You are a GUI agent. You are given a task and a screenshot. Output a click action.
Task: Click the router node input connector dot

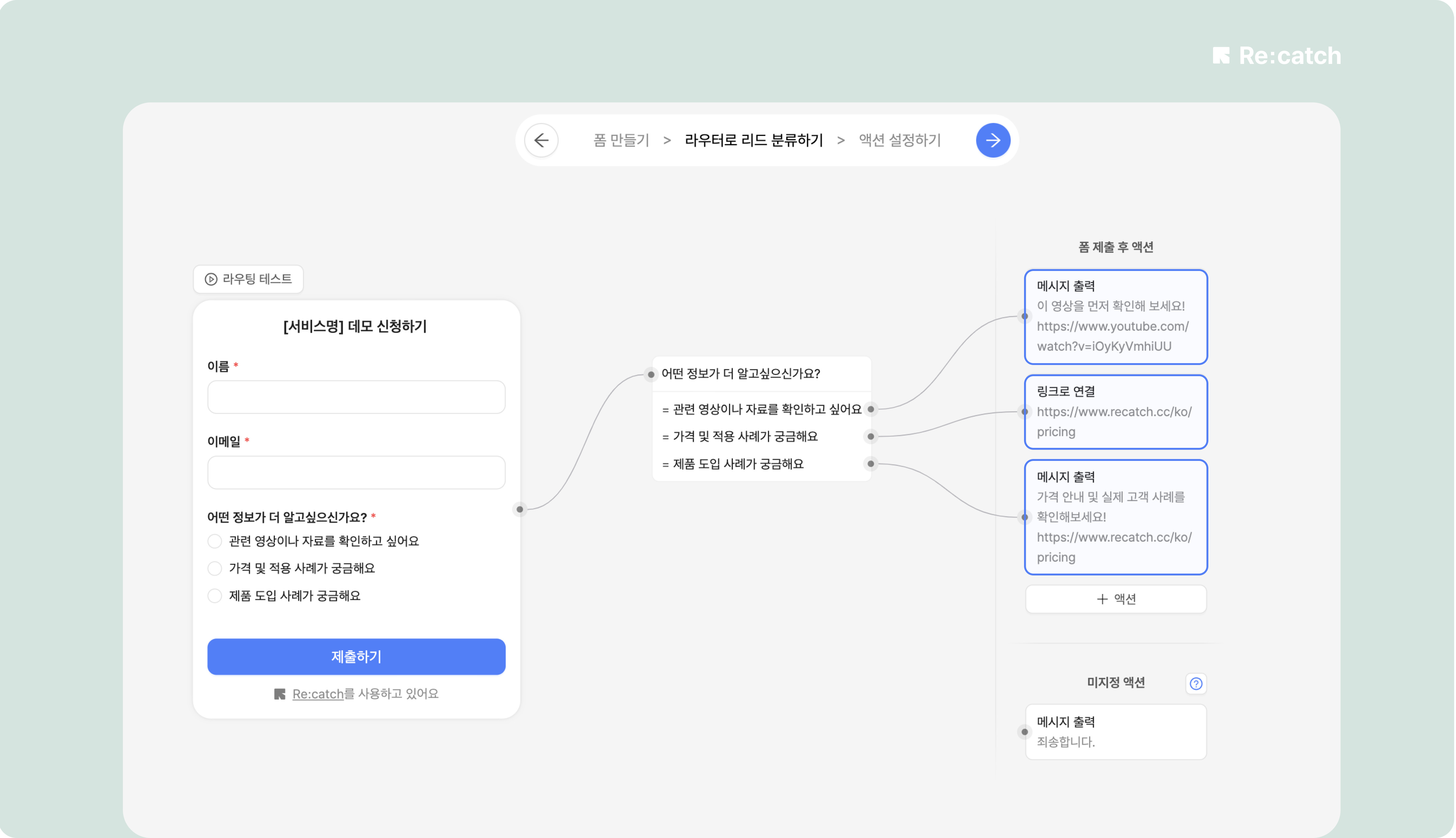pyautogui.click(x=651, y=375)
